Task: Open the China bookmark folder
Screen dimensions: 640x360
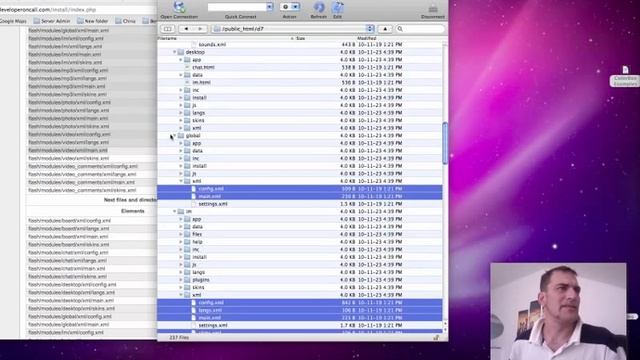Action: pyautogui.click(x=125, y=21)
